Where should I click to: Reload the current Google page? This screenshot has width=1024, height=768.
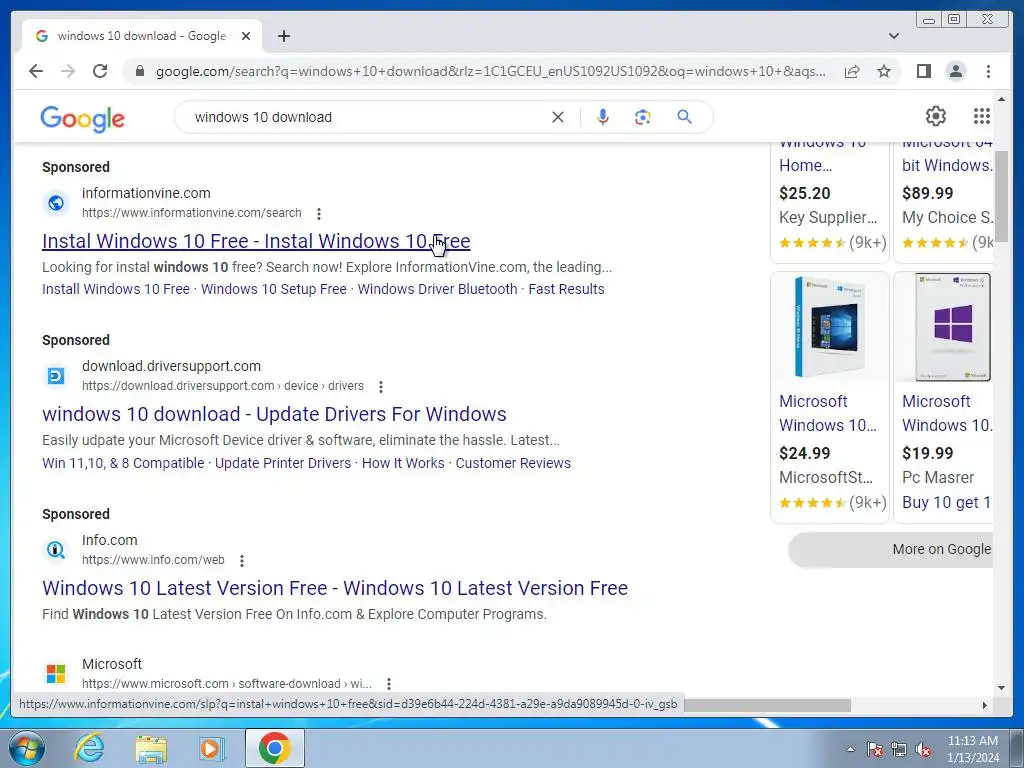pos(100,71)
